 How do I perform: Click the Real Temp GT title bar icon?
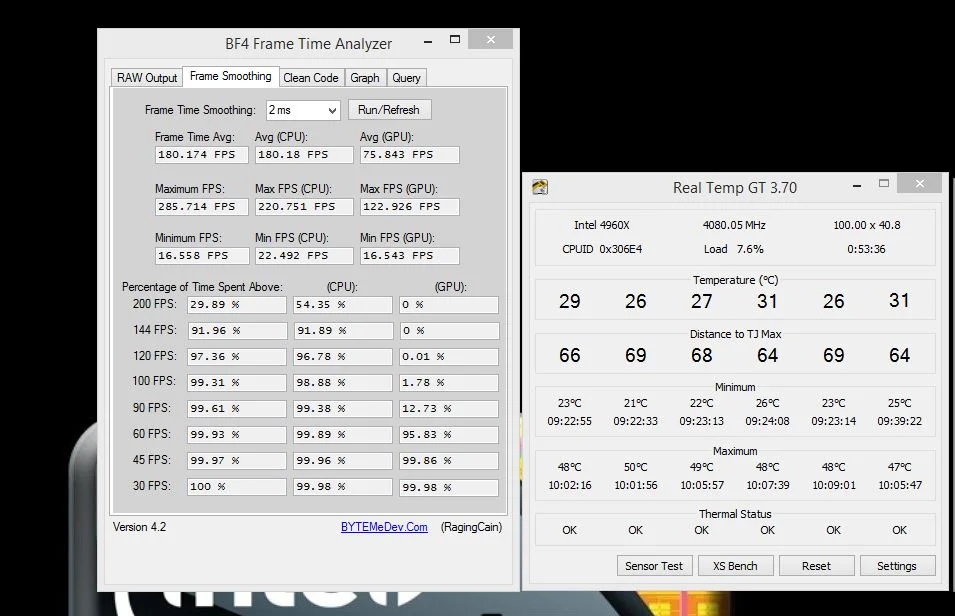pyautogui.click(x=540, y=187)
